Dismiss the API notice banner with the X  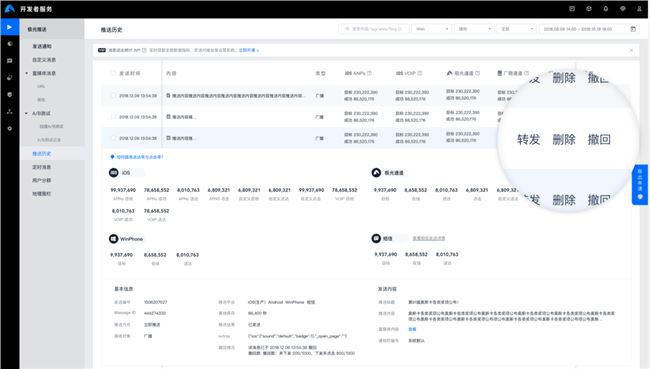[631, 50]
